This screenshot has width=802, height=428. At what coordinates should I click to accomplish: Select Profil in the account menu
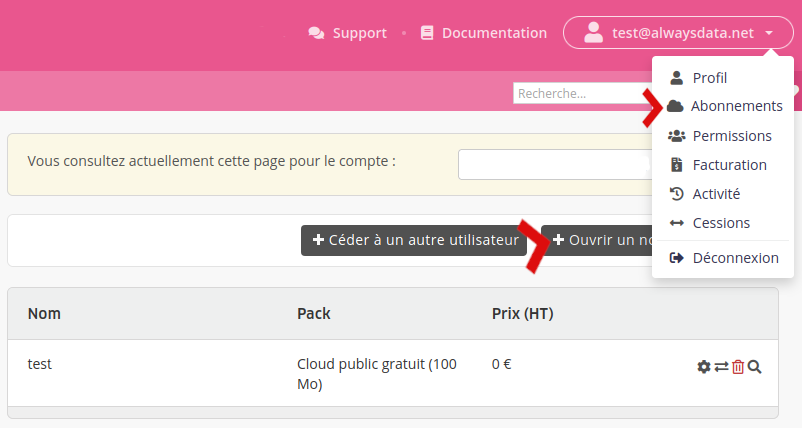pos(709,78)
